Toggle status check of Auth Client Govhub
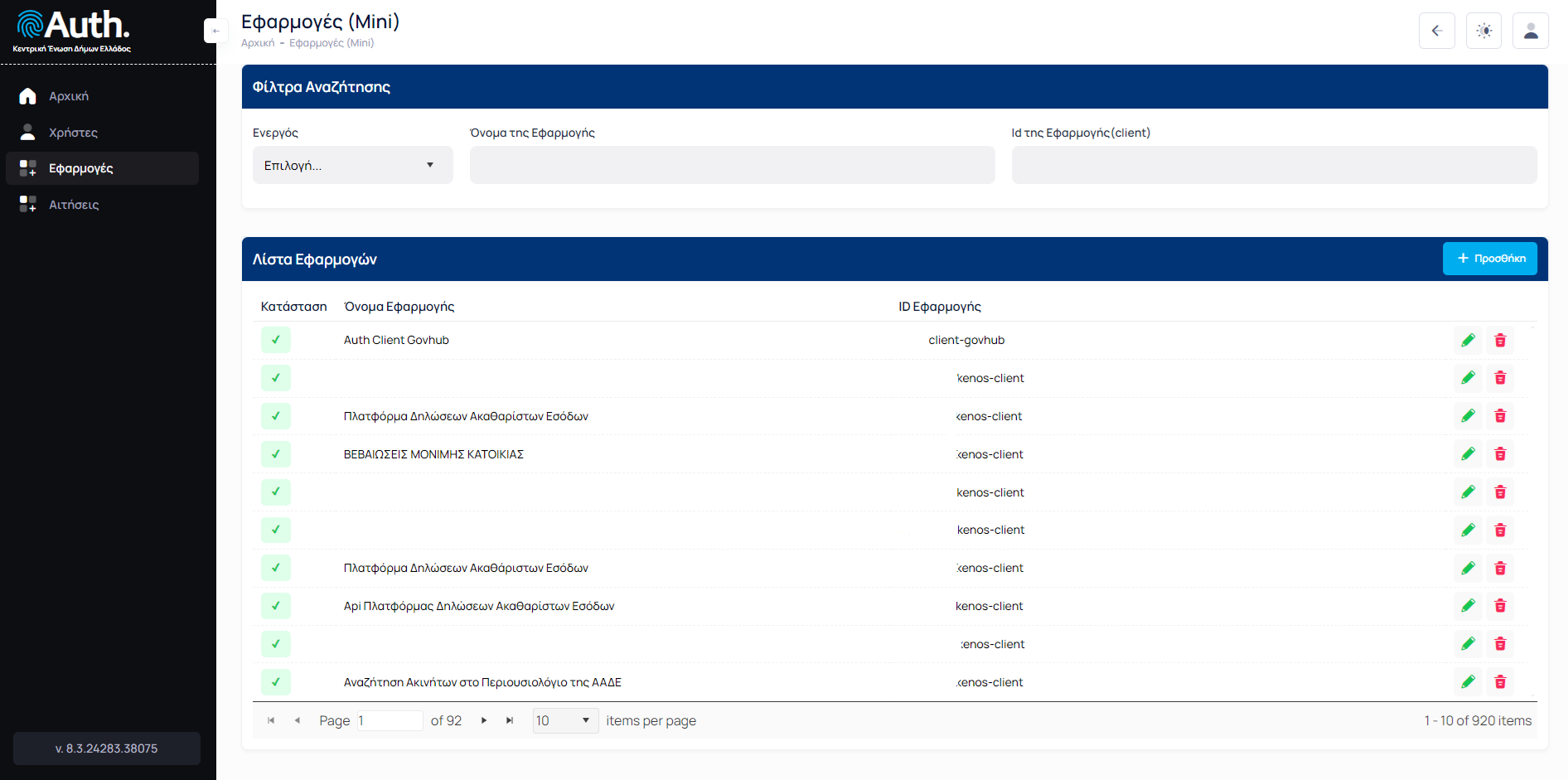The width and height of the screenshot is (1568, 780). point(276,340)
